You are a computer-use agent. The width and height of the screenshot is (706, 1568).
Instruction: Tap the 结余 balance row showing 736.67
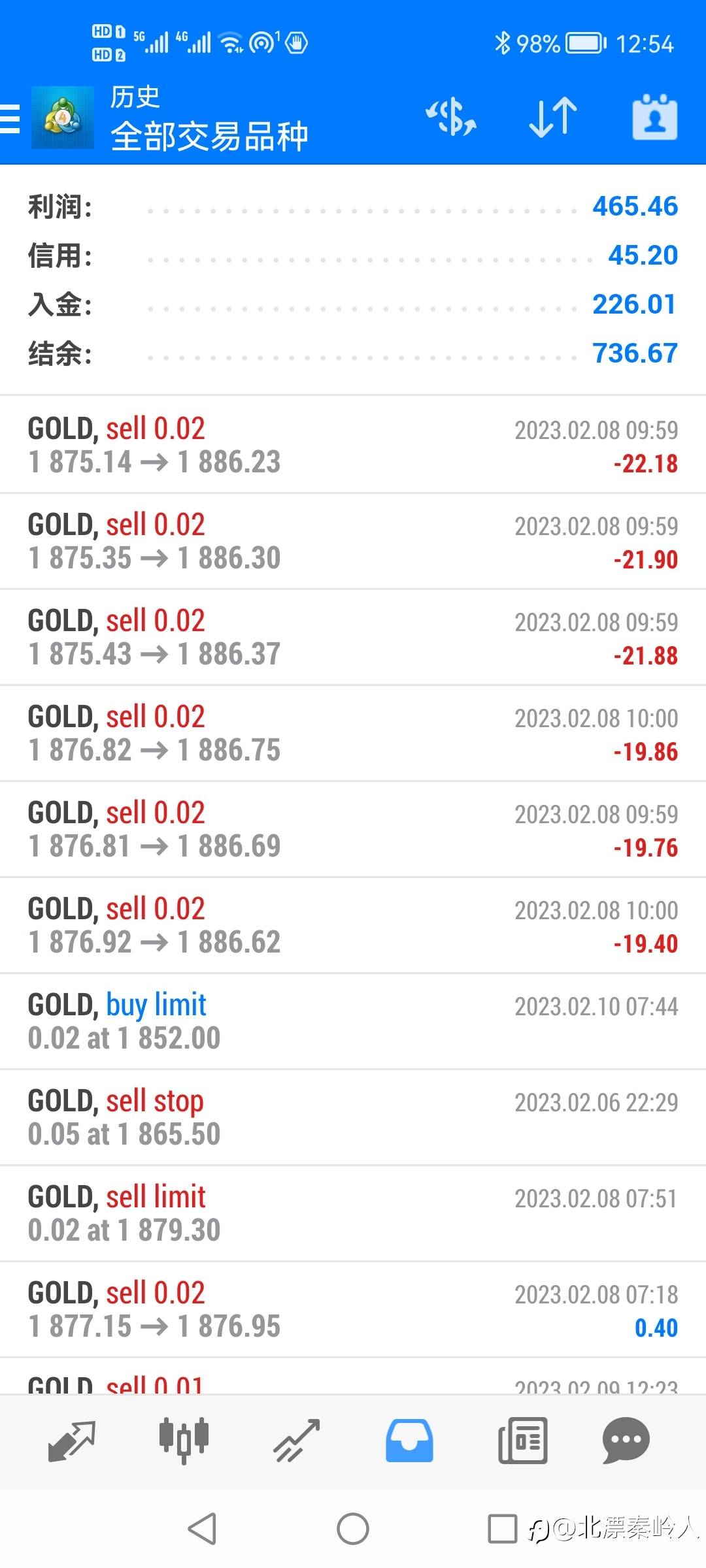(353, 353)
